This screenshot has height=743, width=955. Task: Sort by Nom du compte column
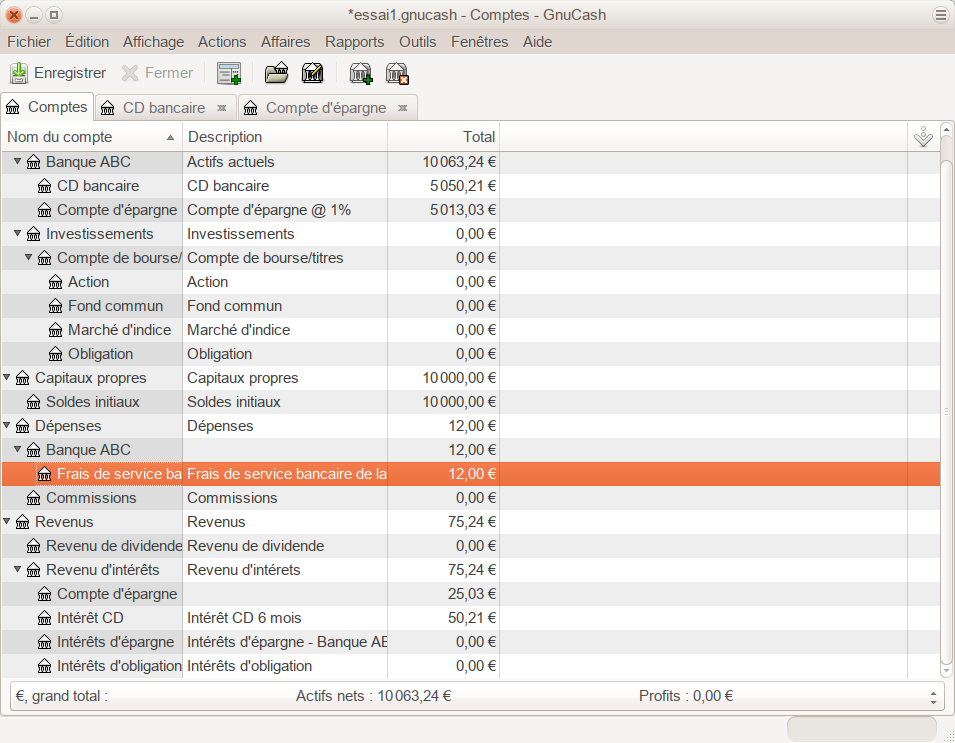[90, 137]
